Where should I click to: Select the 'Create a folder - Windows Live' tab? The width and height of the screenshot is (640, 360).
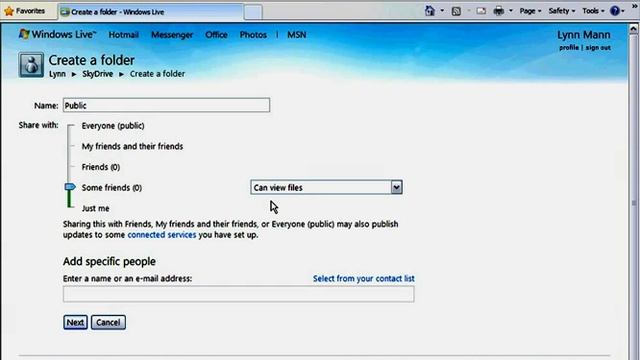[151, 12]
